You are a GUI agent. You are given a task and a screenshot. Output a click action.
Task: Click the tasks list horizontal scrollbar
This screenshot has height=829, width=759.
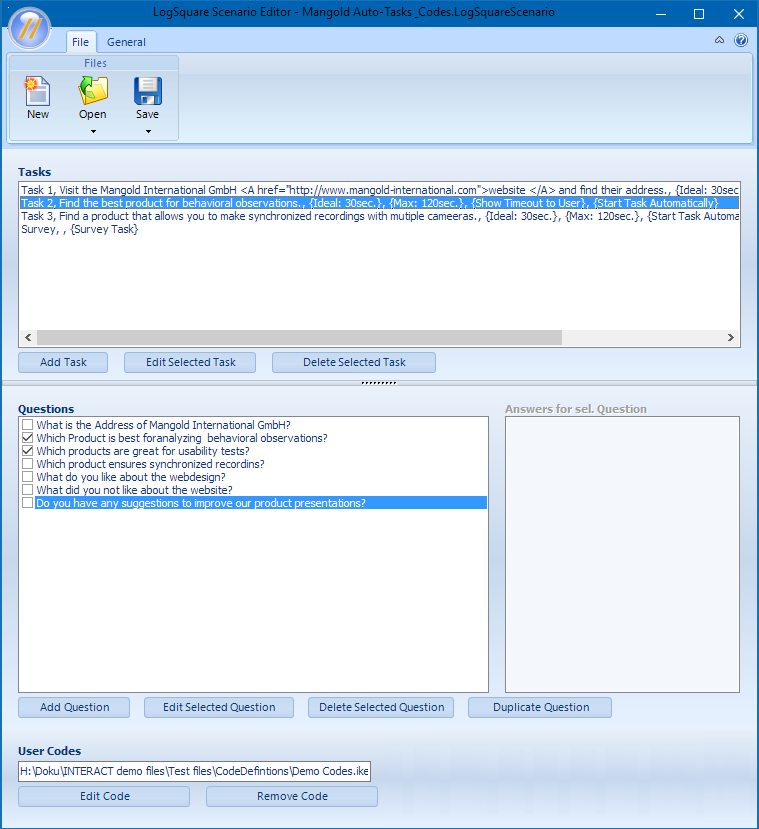[300, 338]
